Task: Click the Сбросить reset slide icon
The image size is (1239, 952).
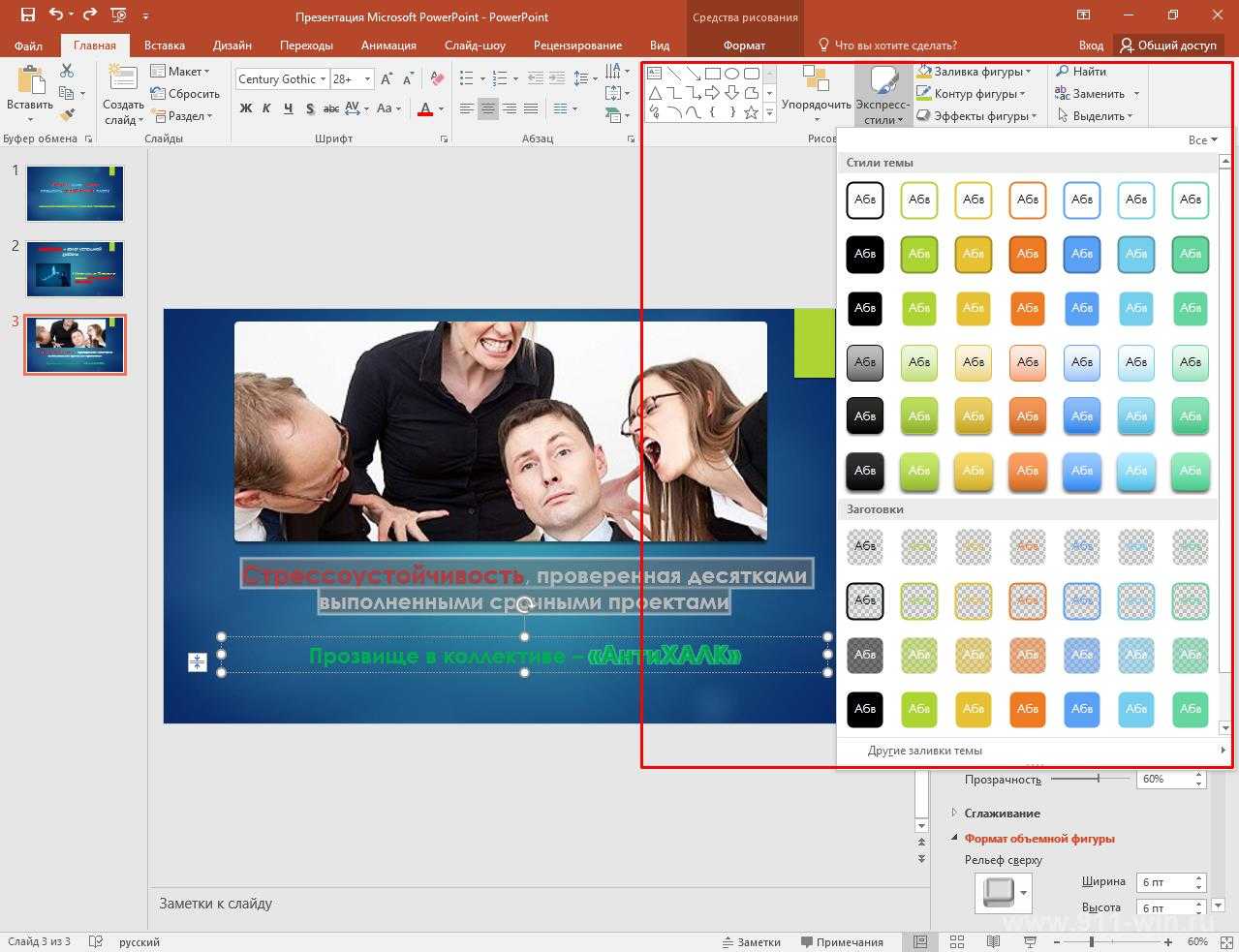Action: tap(185, 94)
